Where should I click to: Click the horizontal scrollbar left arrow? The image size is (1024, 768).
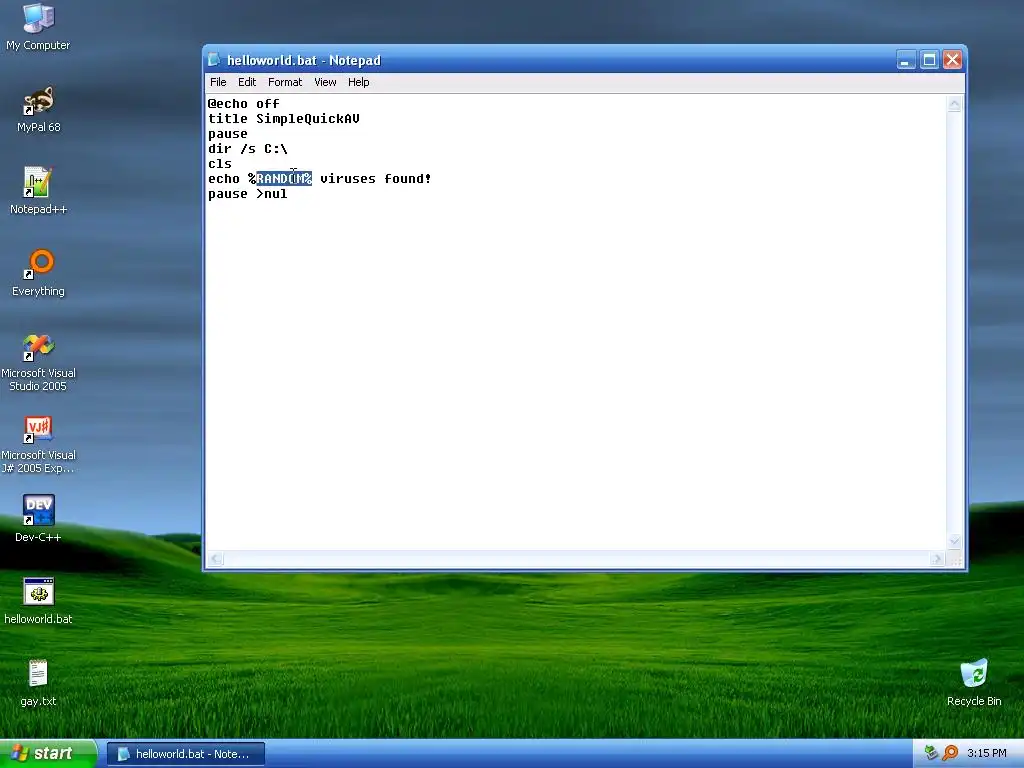[216, 559]
